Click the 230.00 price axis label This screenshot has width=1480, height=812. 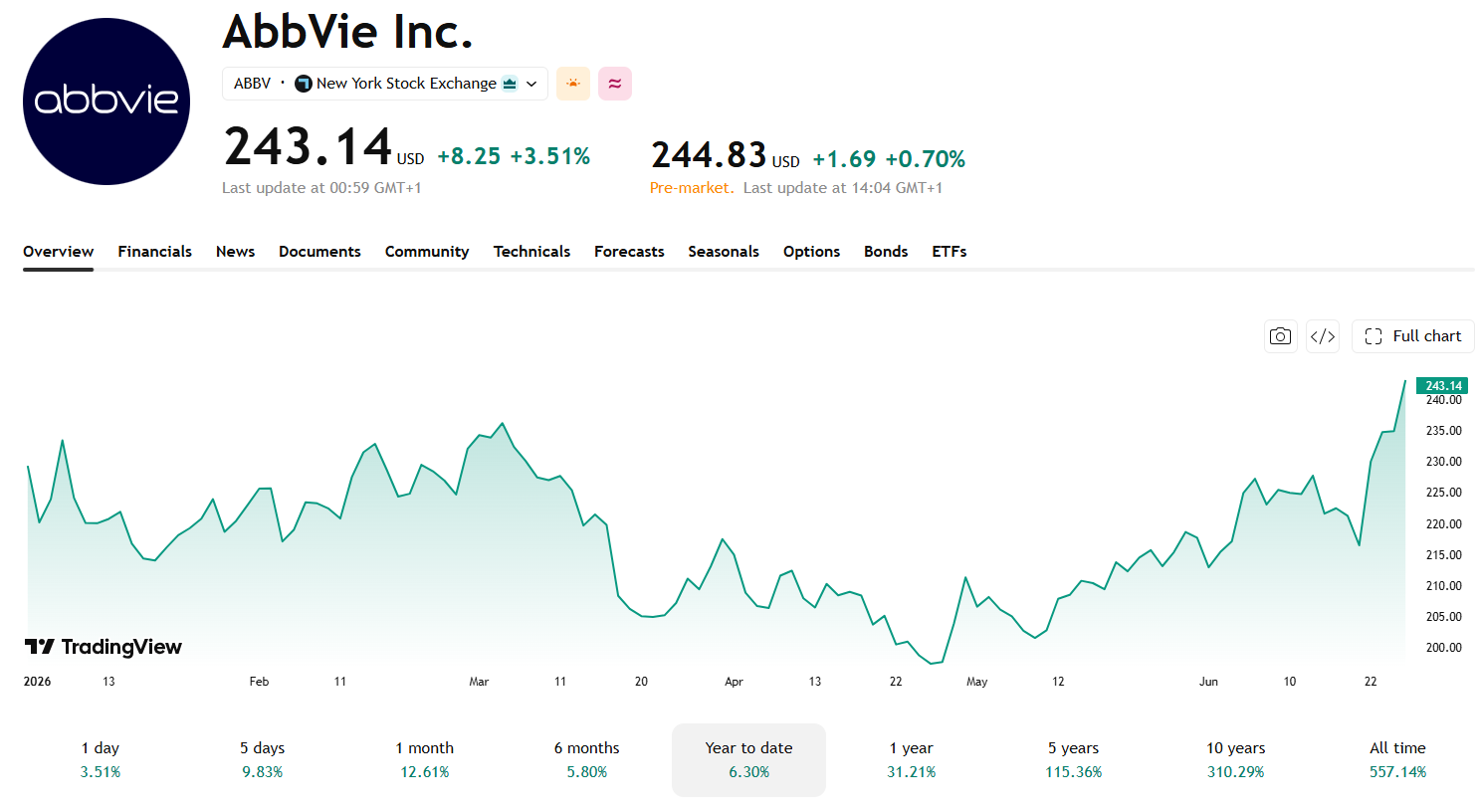[x=1444, y=462]
